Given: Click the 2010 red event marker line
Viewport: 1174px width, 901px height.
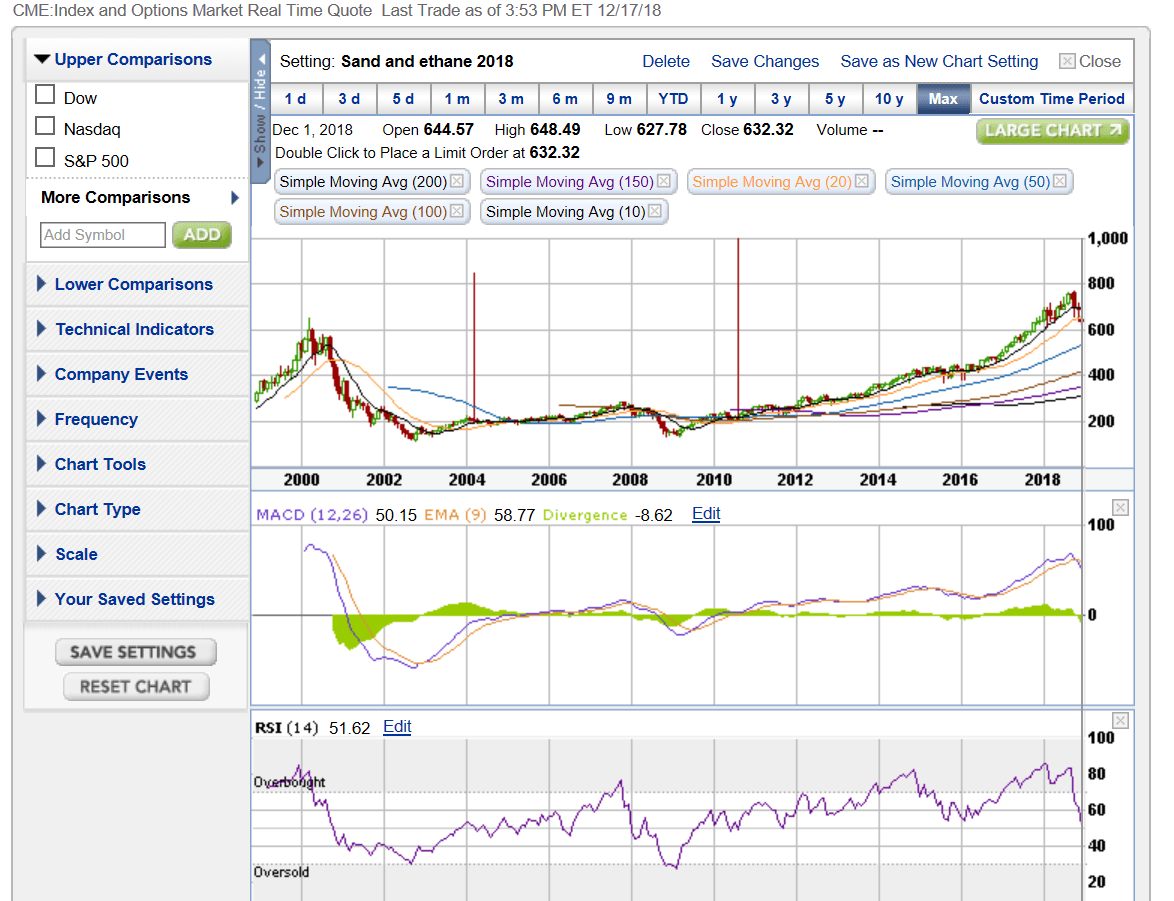Looking at the screenshot, I should pyautogui.click(x=738, y=326).
